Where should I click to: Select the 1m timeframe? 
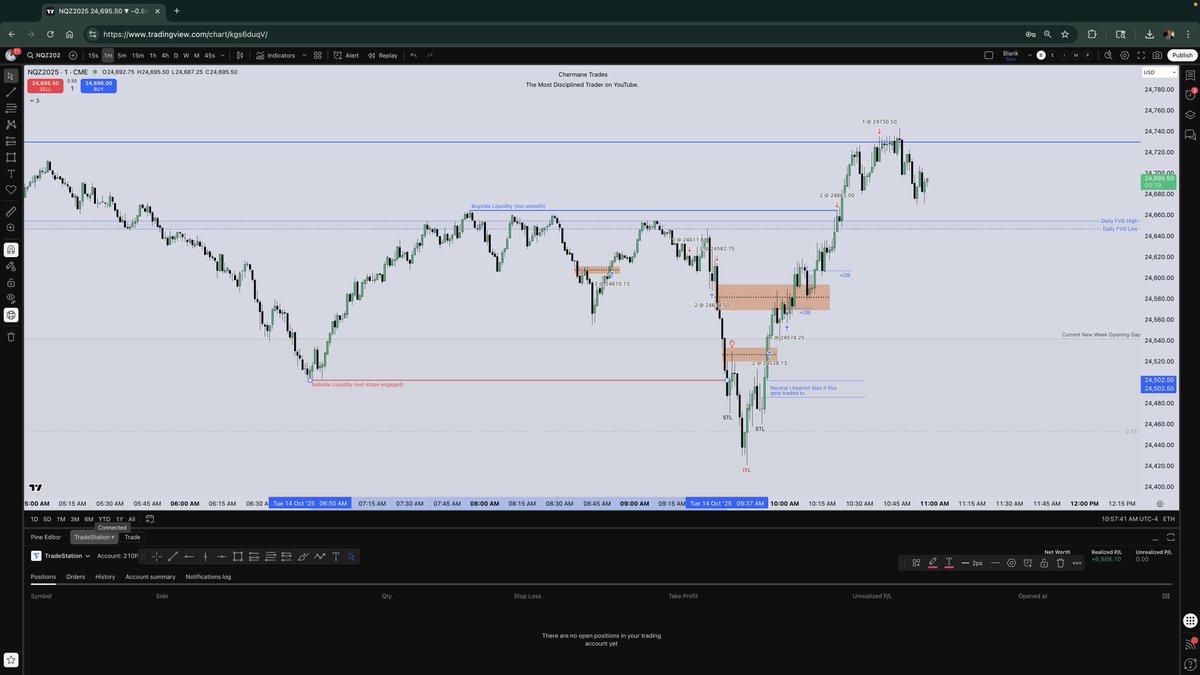pos(107,56)
